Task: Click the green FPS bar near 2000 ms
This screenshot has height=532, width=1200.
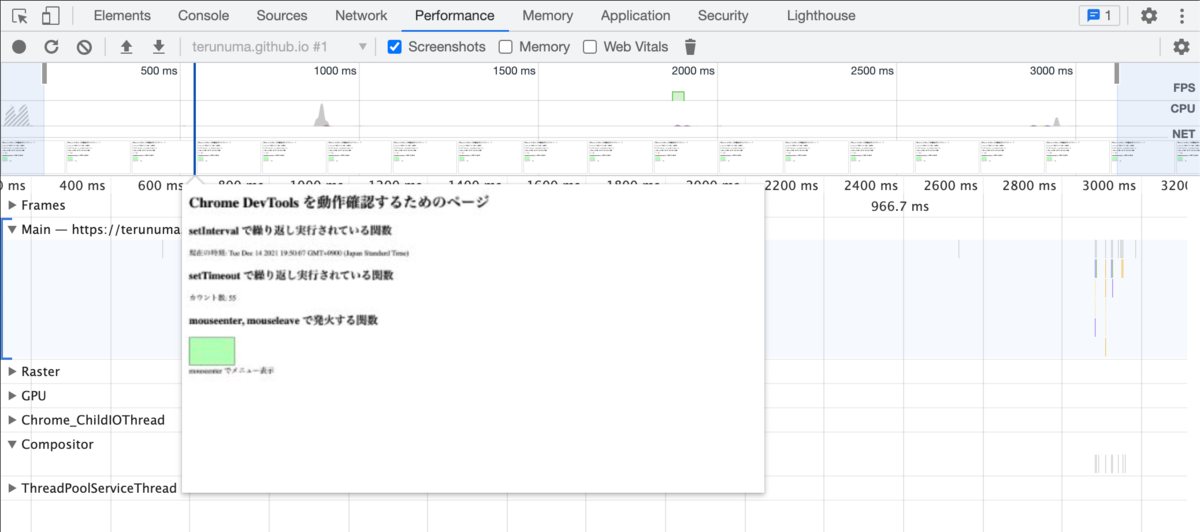Action: [x=678, y=96]
